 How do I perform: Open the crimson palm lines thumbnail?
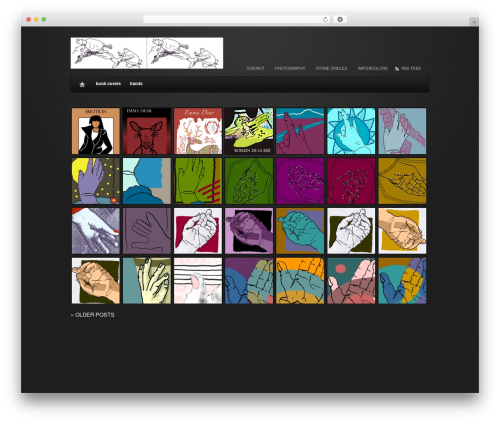(351, 181)
